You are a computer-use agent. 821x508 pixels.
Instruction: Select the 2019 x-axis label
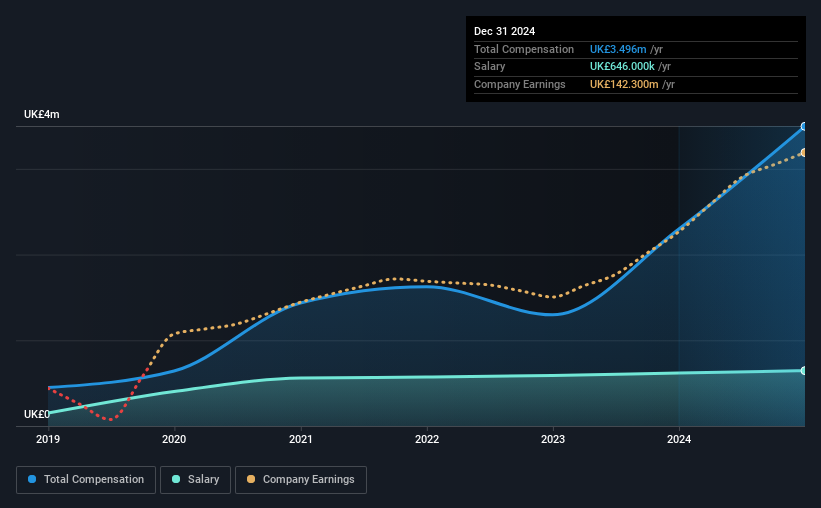point(48,439)
